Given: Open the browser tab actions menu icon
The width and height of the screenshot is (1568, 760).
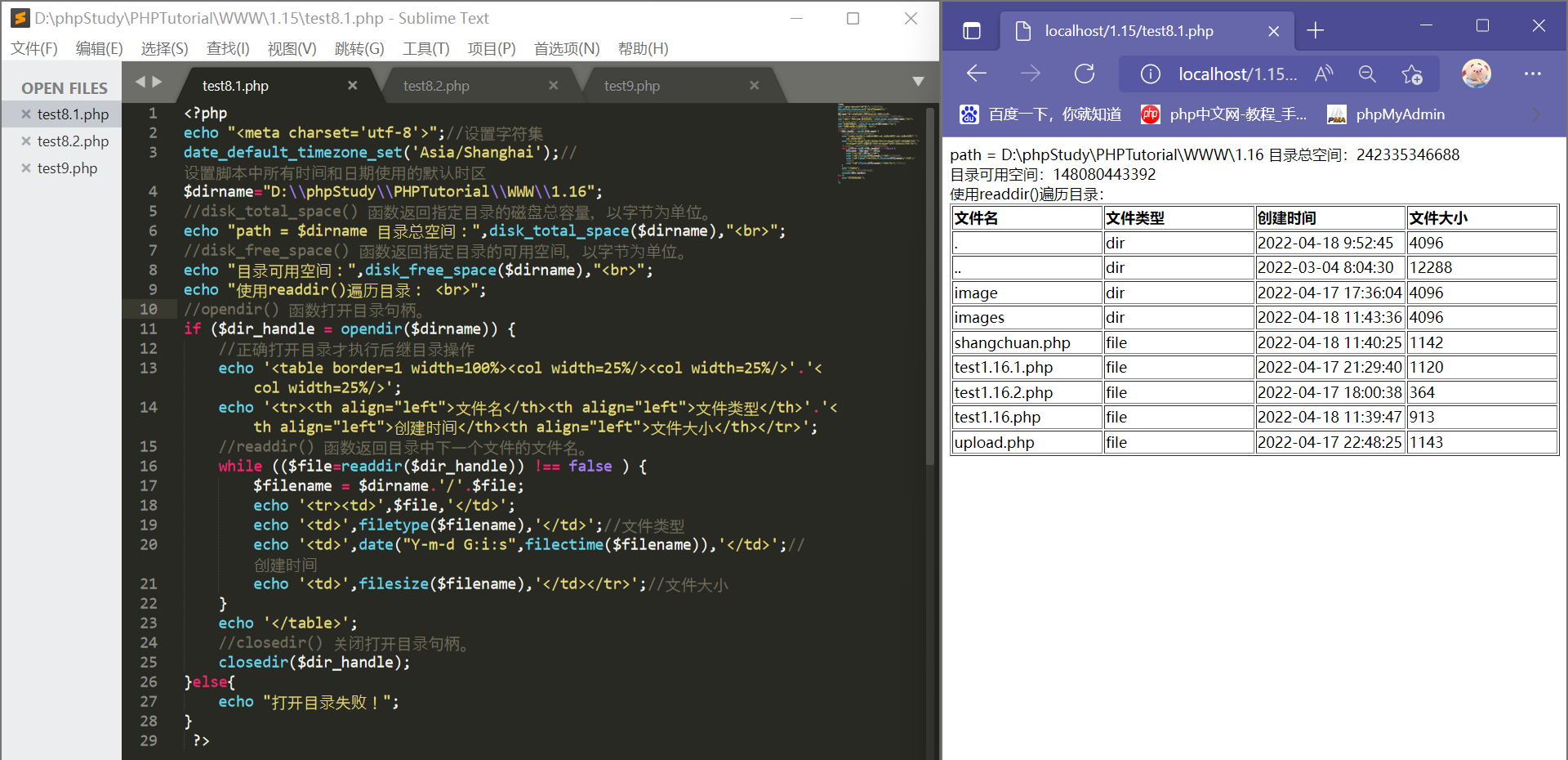Looking at the screenshot, I should (972, 31).
